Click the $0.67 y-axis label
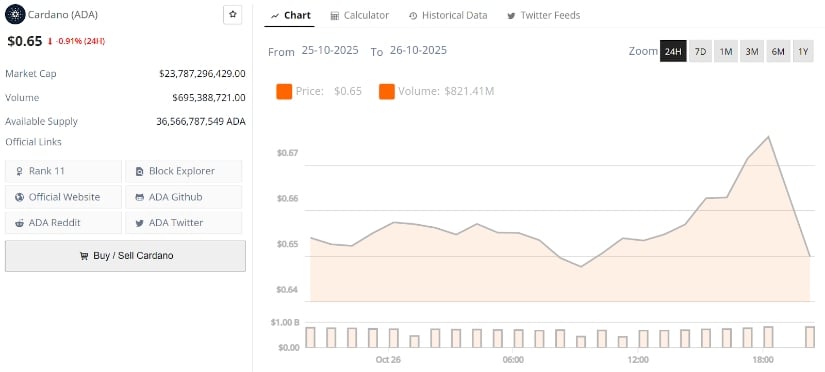This screenshot has height=372, width=825. point(287,153)
